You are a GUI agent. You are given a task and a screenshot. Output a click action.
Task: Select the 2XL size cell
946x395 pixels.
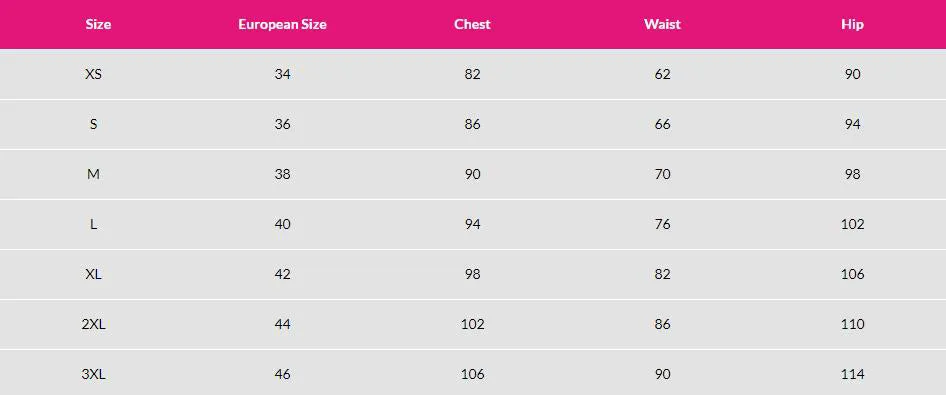coord(94,324)
